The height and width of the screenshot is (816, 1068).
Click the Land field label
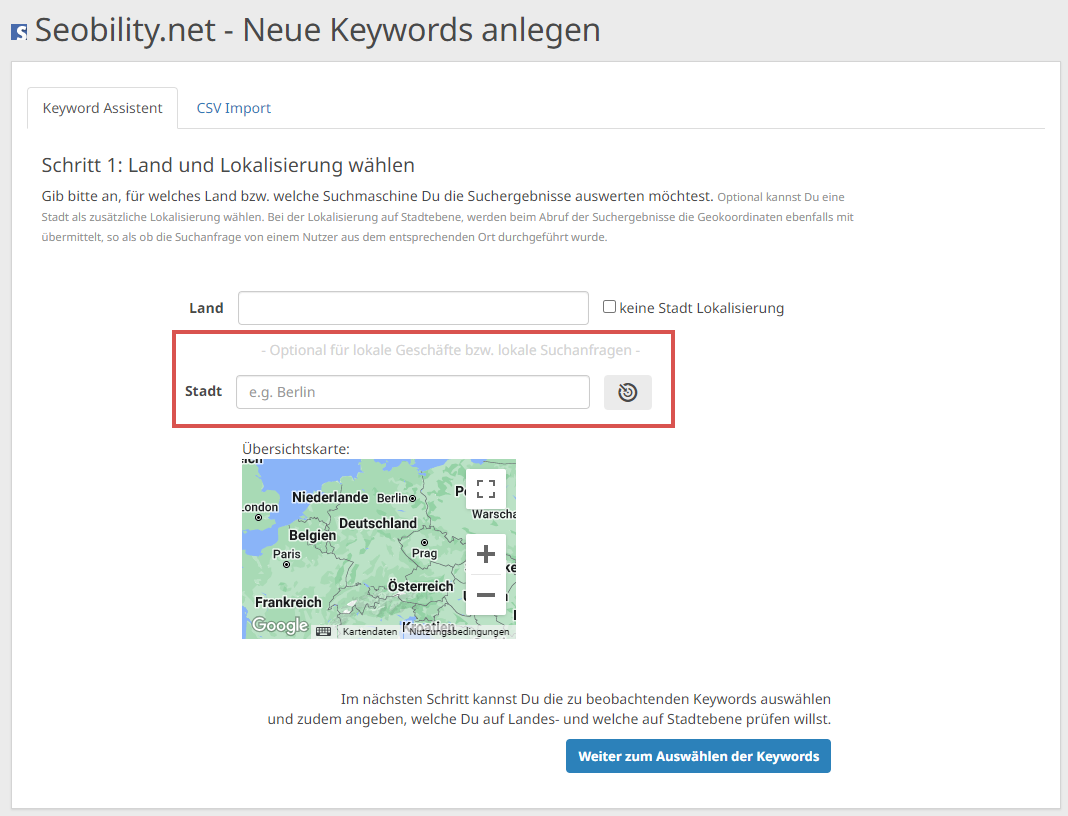pyautogui.click(x=206, y=308)
